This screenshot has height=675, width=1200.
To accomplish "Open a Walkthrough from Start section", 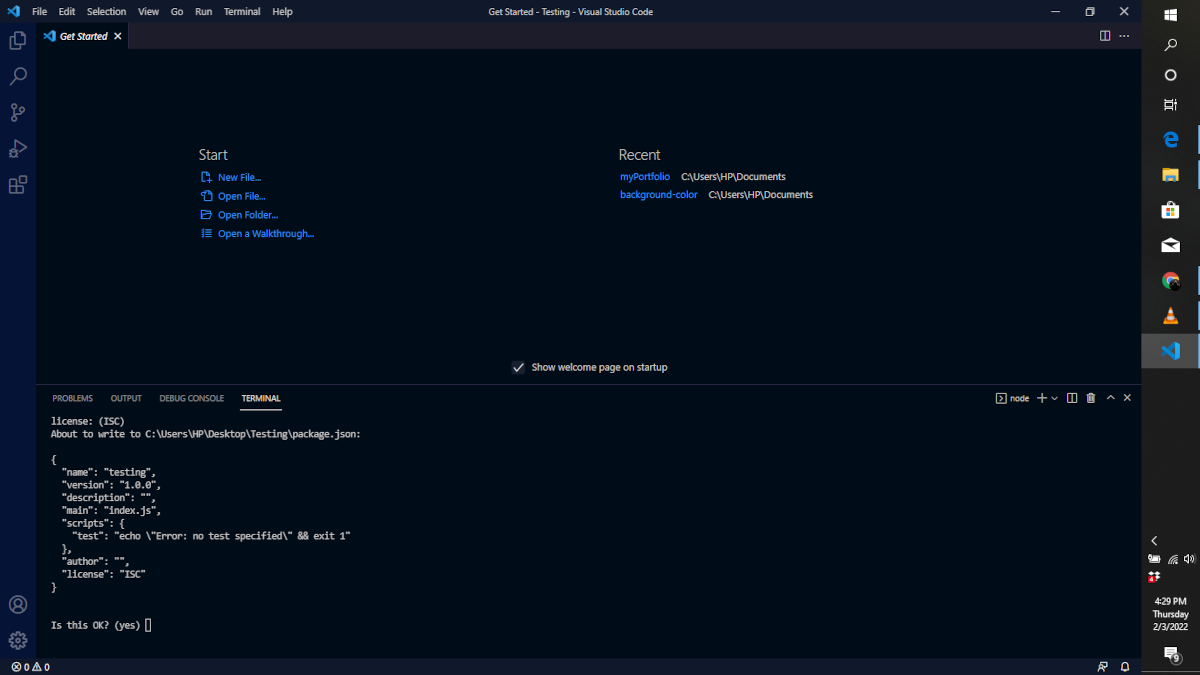I will pyautogui.click(x=263, y=233).
